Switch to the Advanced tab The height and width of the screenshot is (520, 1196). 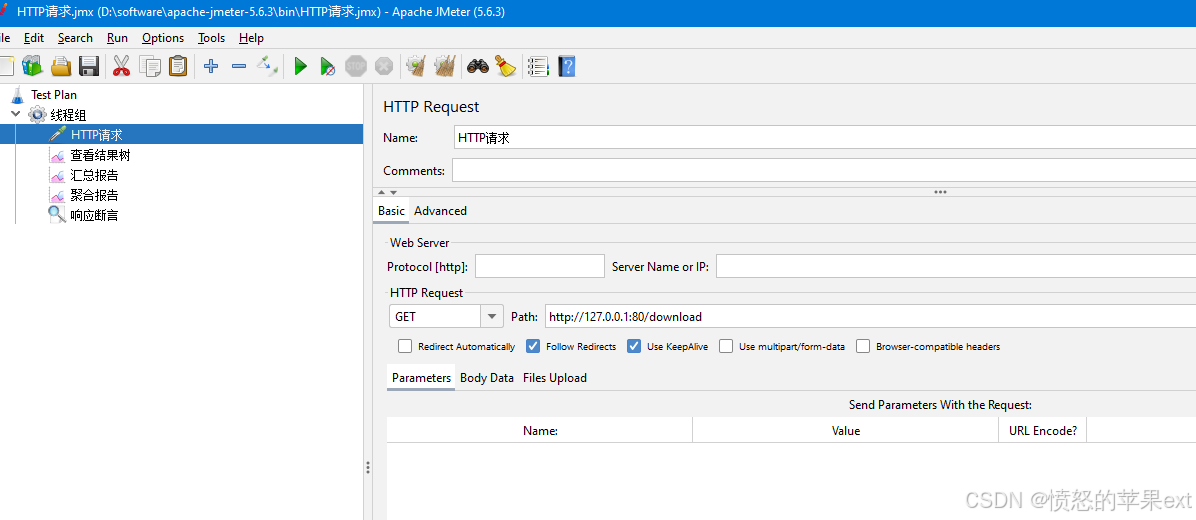[440, 210]
